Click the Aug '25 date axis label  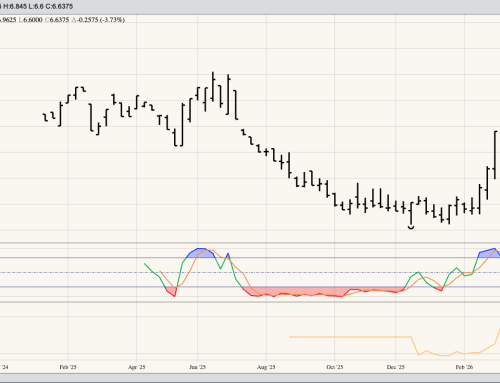pyautogui.click(x=266, y=367)
